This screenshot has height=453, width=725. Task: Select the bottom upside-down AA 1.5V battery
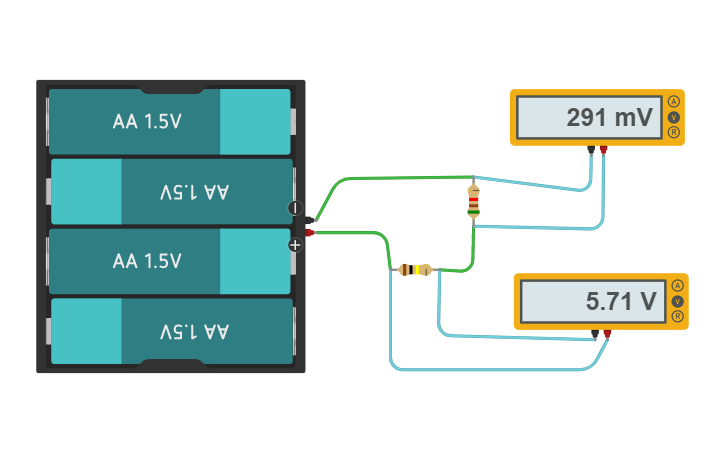point(170,331)
